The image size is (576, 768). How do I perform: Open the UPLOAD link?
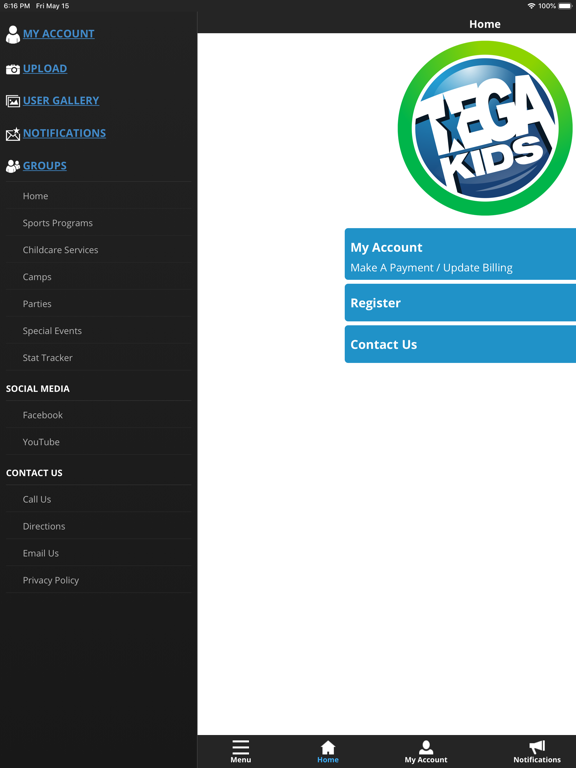(45, 69)
